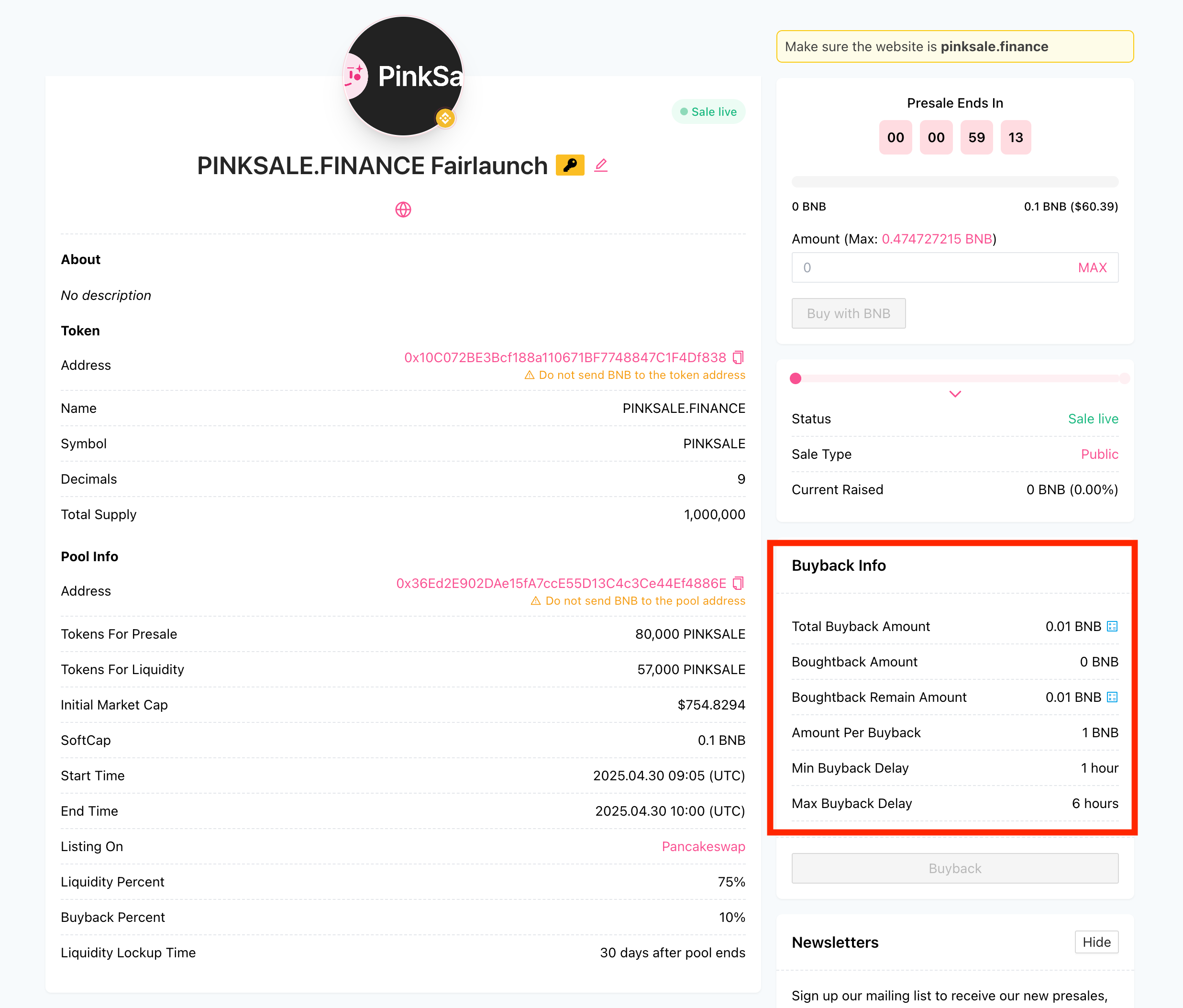Click the Current Raised value 0 BNB (0.00%)

pos(1072,489)
